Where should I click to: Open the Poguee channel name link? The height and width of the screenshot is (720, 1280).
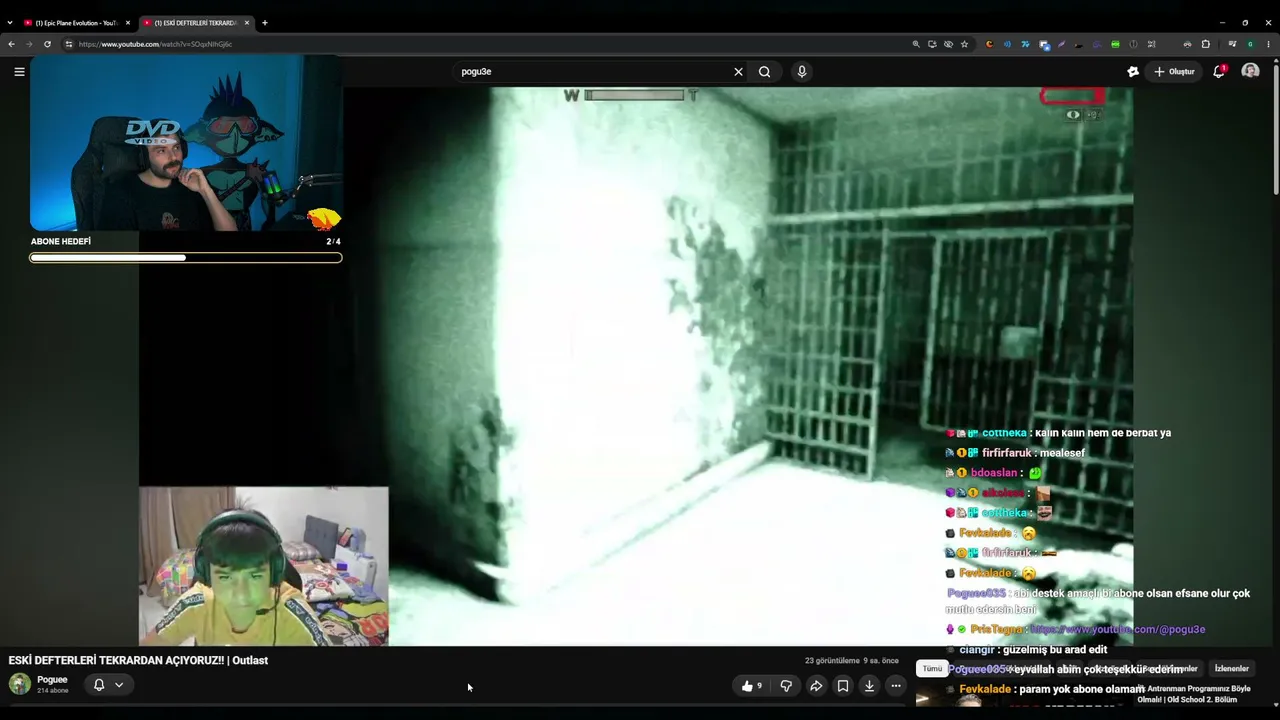(52, 680)
